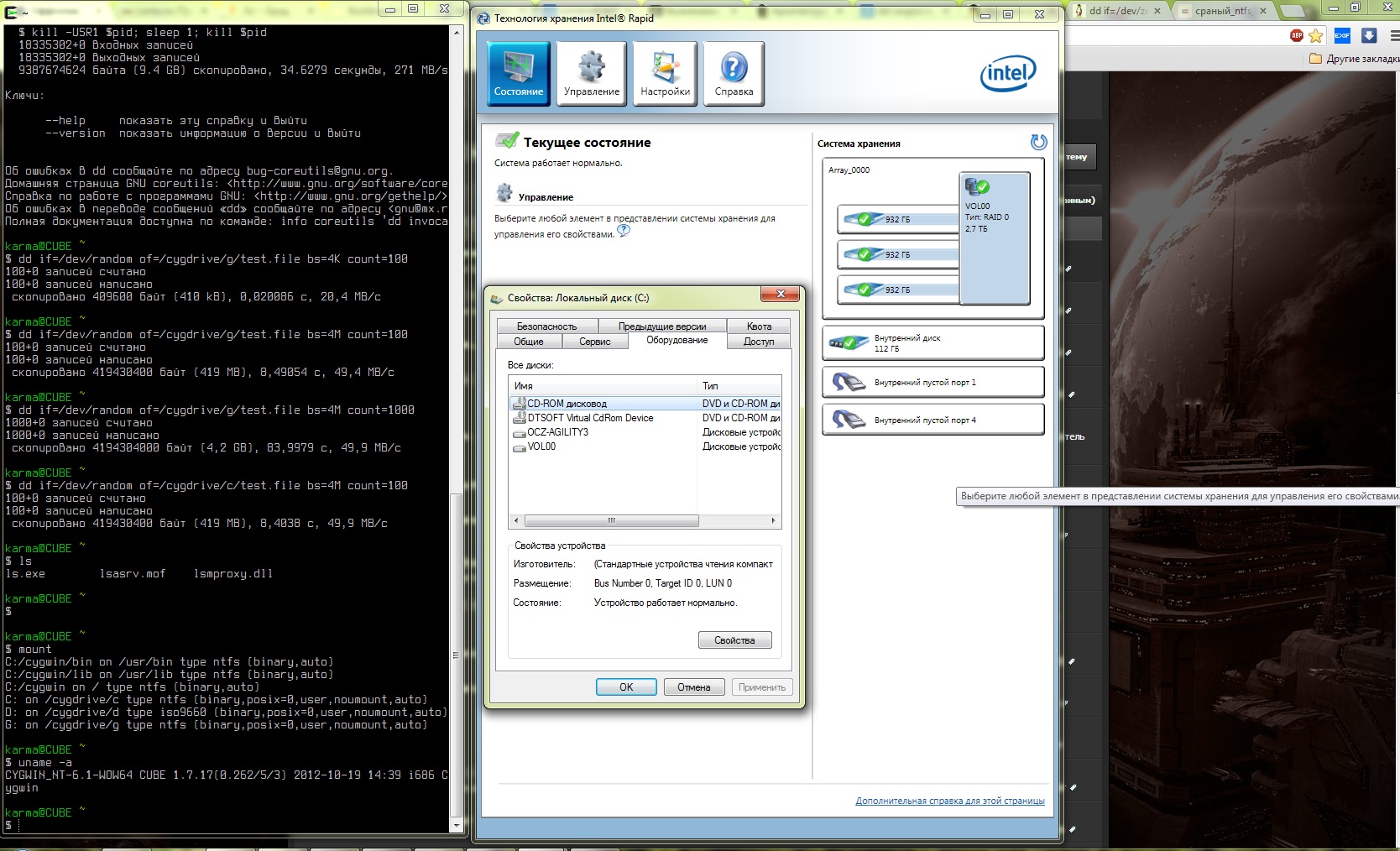Click the disk list horizontal scrollbar
This screenshot has width=1400, height=851.
coord(611,521)
